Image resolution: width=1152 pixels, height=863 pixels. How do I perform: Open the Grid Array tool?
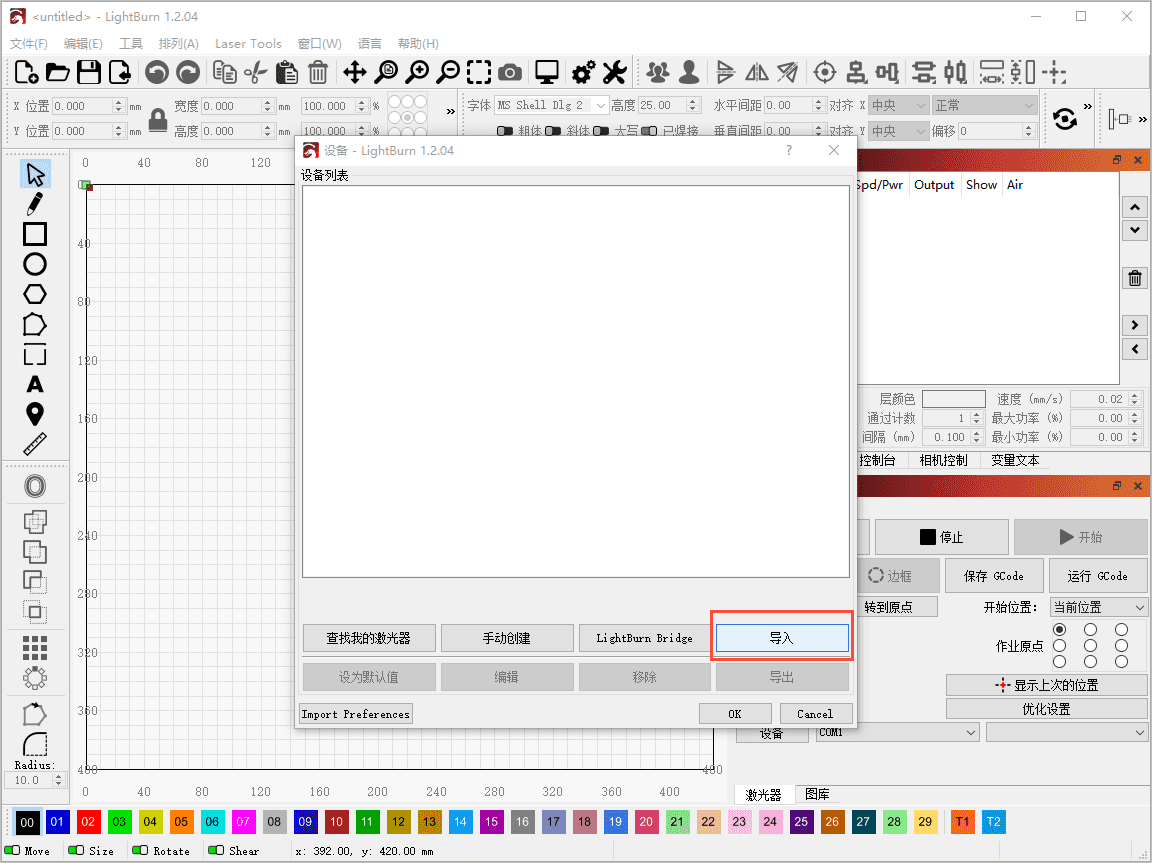pyautogui.click(x=35, y=647)
